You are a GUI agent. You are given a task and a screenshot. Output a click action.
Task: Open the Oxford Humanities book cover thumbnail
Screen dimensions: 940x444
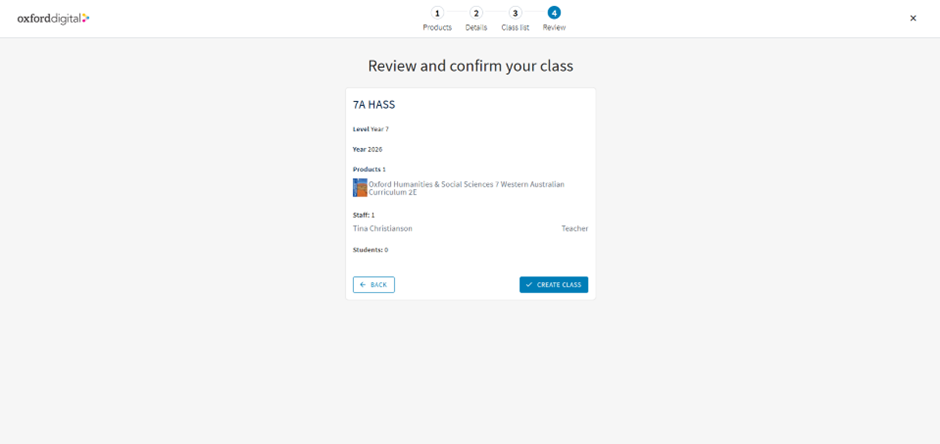pos(360,188)
